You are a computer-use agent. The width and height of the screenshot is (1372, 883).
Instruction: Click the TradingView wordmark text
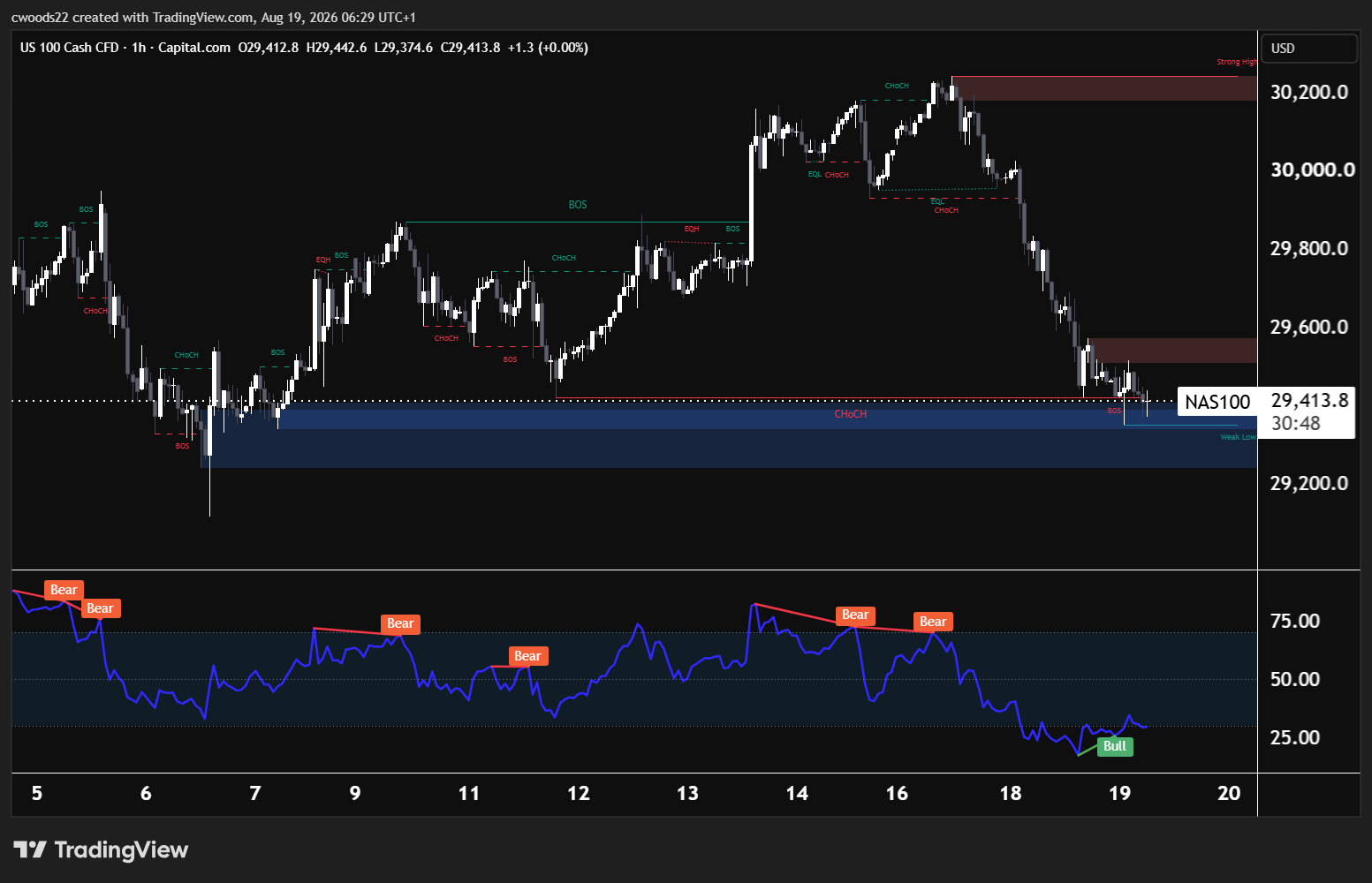click(x=121, y=849)
